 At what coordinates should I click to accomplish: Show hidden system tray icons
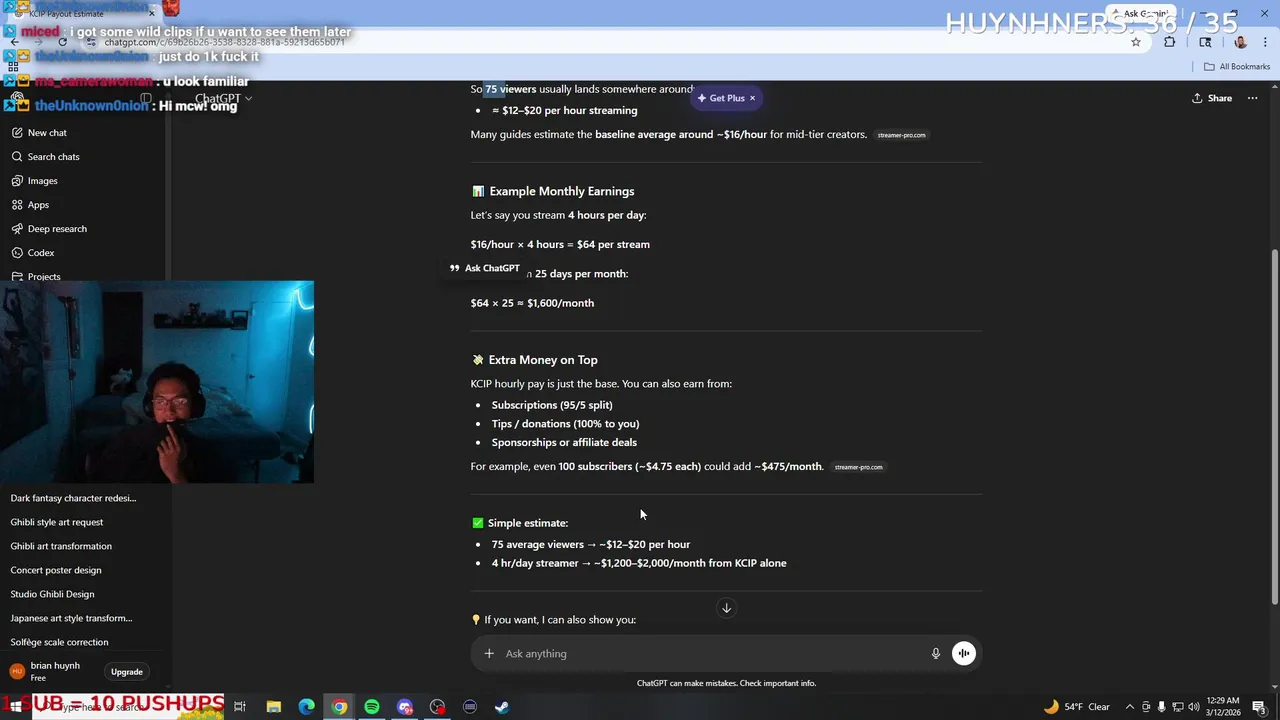pos(1130,707)
